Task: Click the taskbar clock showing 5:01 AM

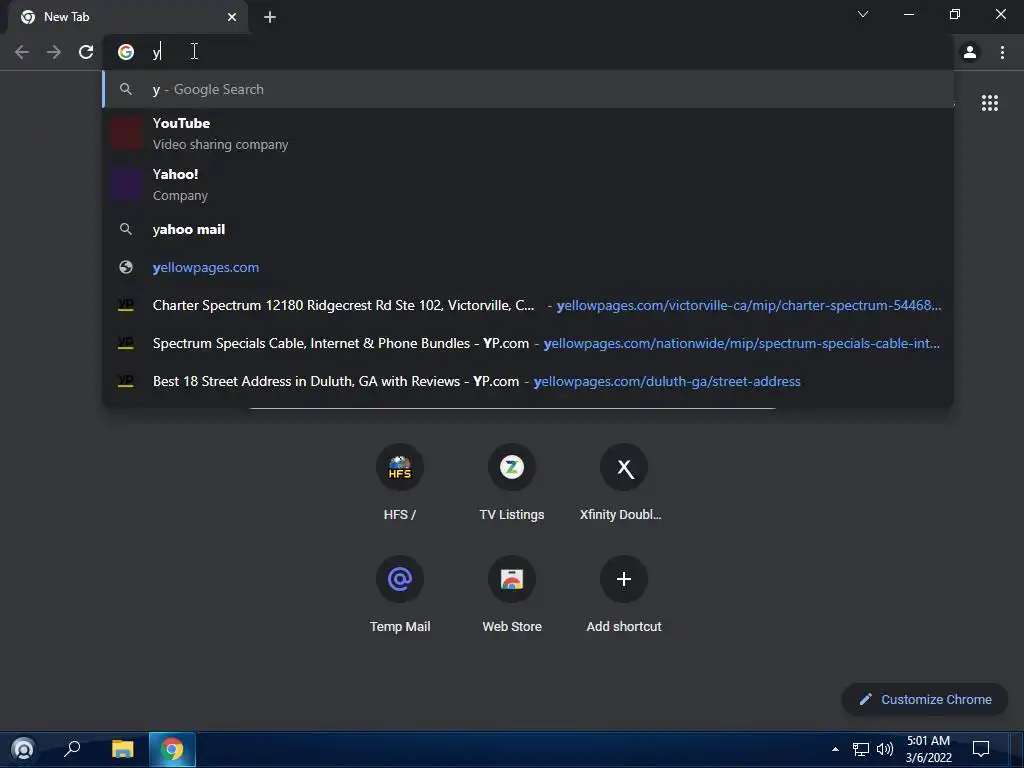Action: (929, 749)
